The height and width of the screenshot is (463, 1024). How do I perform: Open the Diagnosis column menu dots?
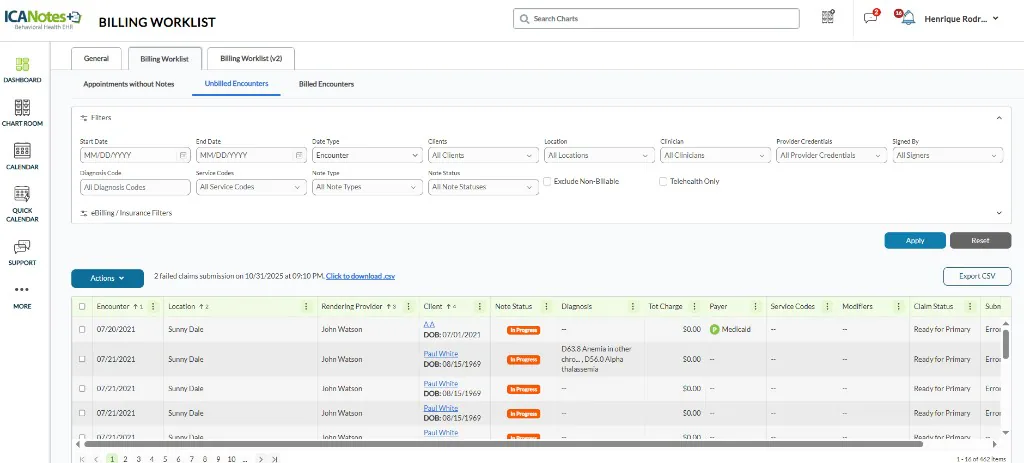click(x=633, y=306)
